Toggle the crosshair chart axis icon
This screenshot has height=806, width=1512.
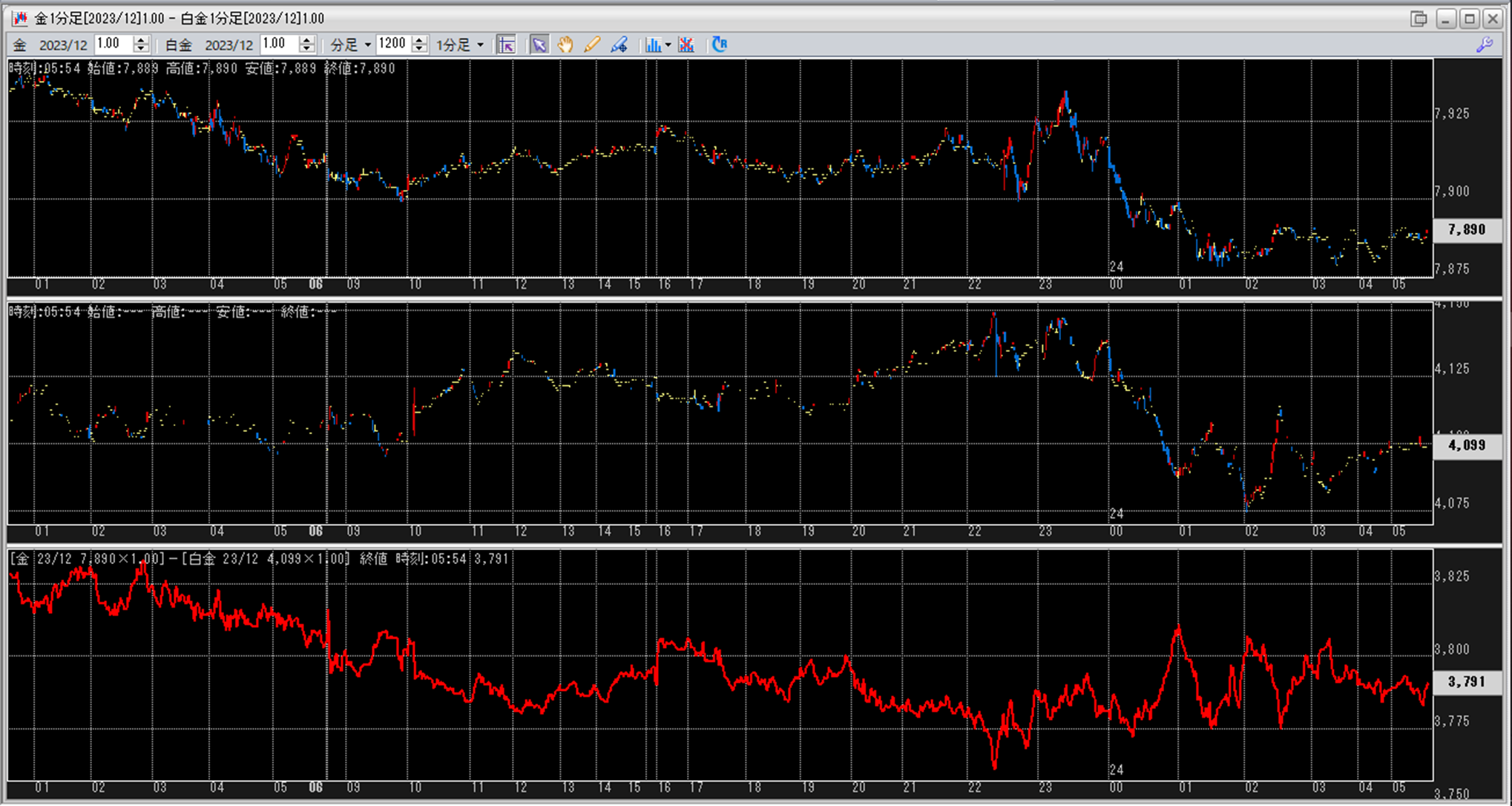click(x=506, y=45)
